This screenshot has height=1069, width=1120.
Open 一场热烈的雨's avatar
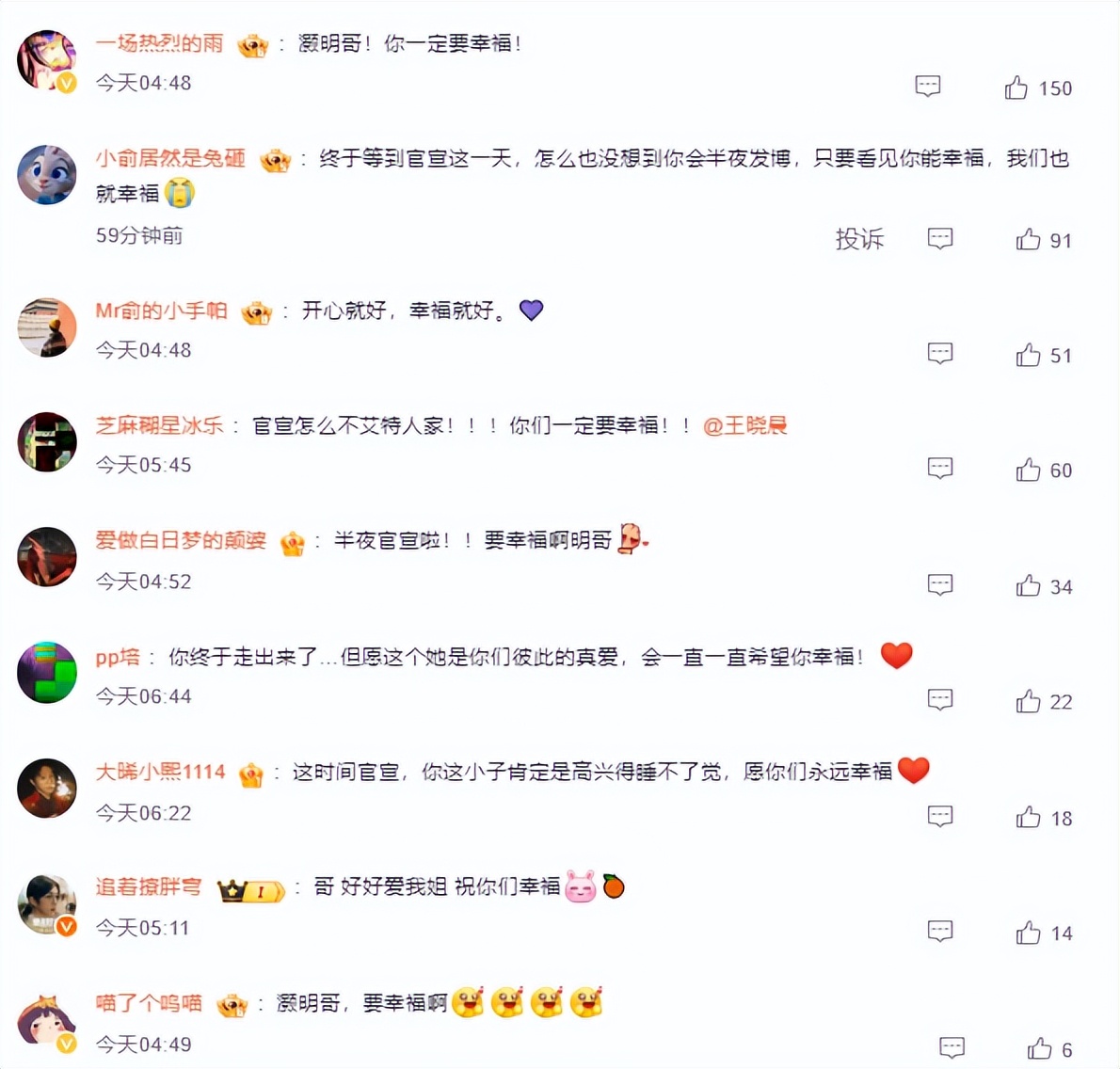click(47, 60)
